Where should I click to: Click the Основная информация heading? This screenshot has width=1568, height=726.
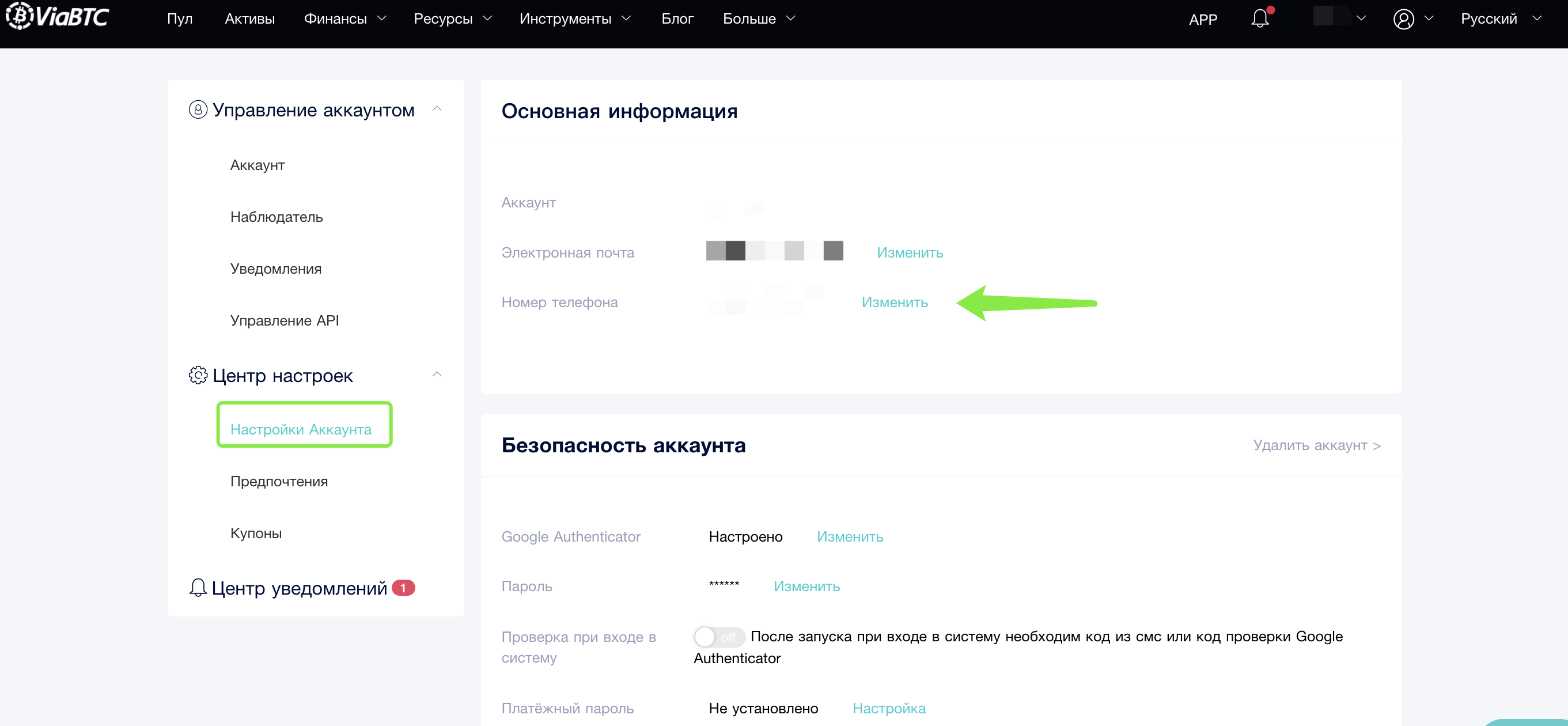[x=619, y=111]
